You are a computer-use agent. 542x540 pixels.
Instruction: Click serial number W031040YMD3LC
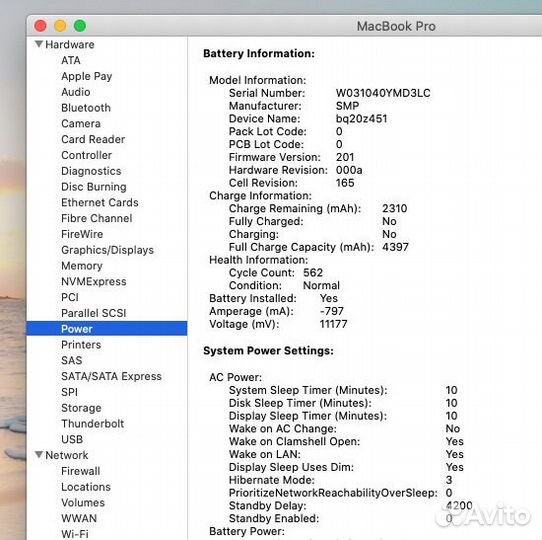383,93
